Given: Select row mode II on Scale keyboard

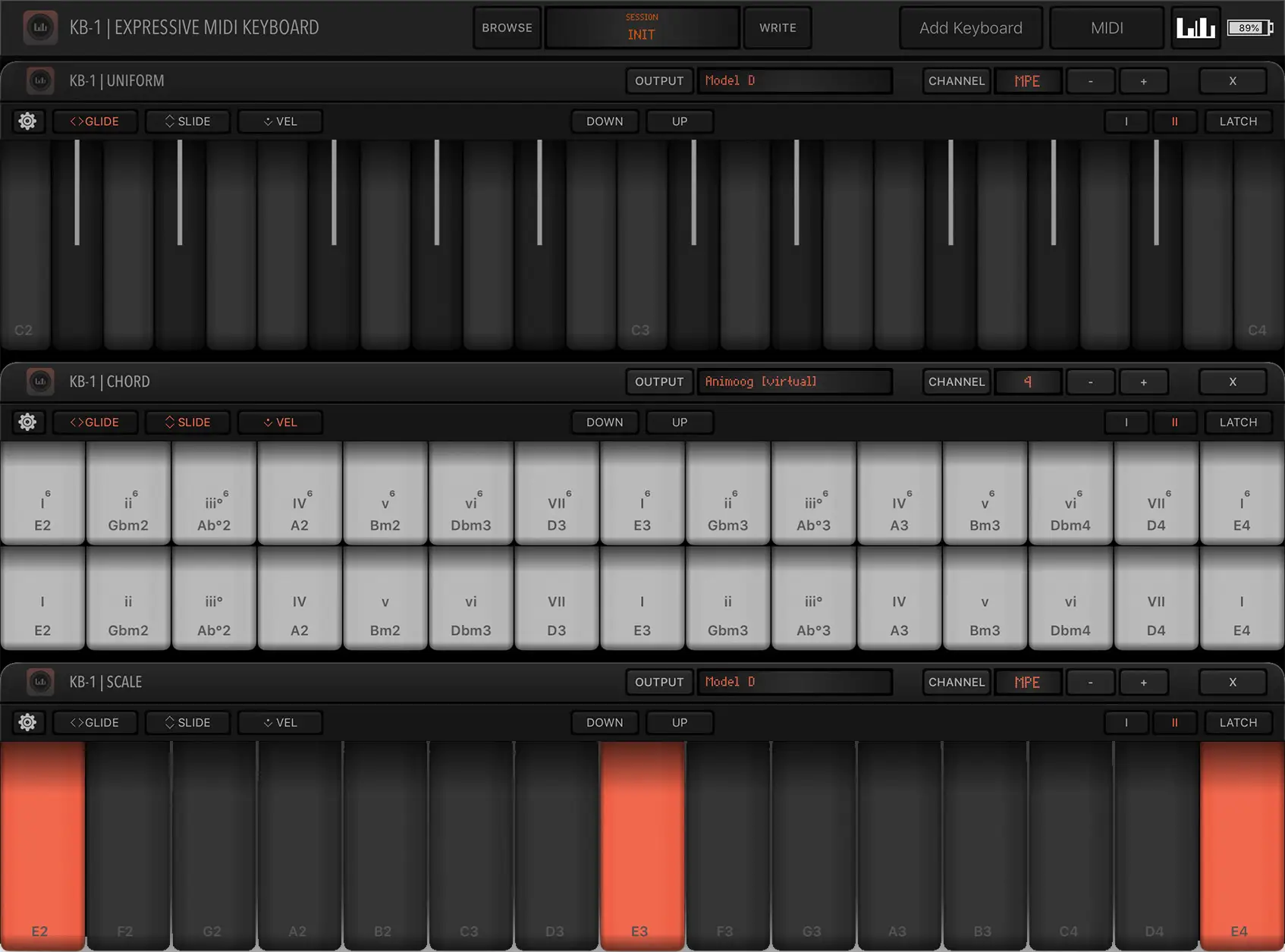Looking at the screenshot, I should pos(1174,723).
